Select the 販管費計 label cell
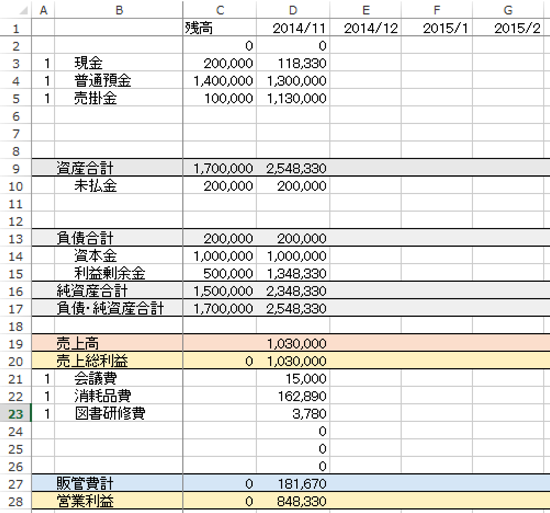Viewport: 550px width, 513px height. pyautogui.click(x=119, y=484)
